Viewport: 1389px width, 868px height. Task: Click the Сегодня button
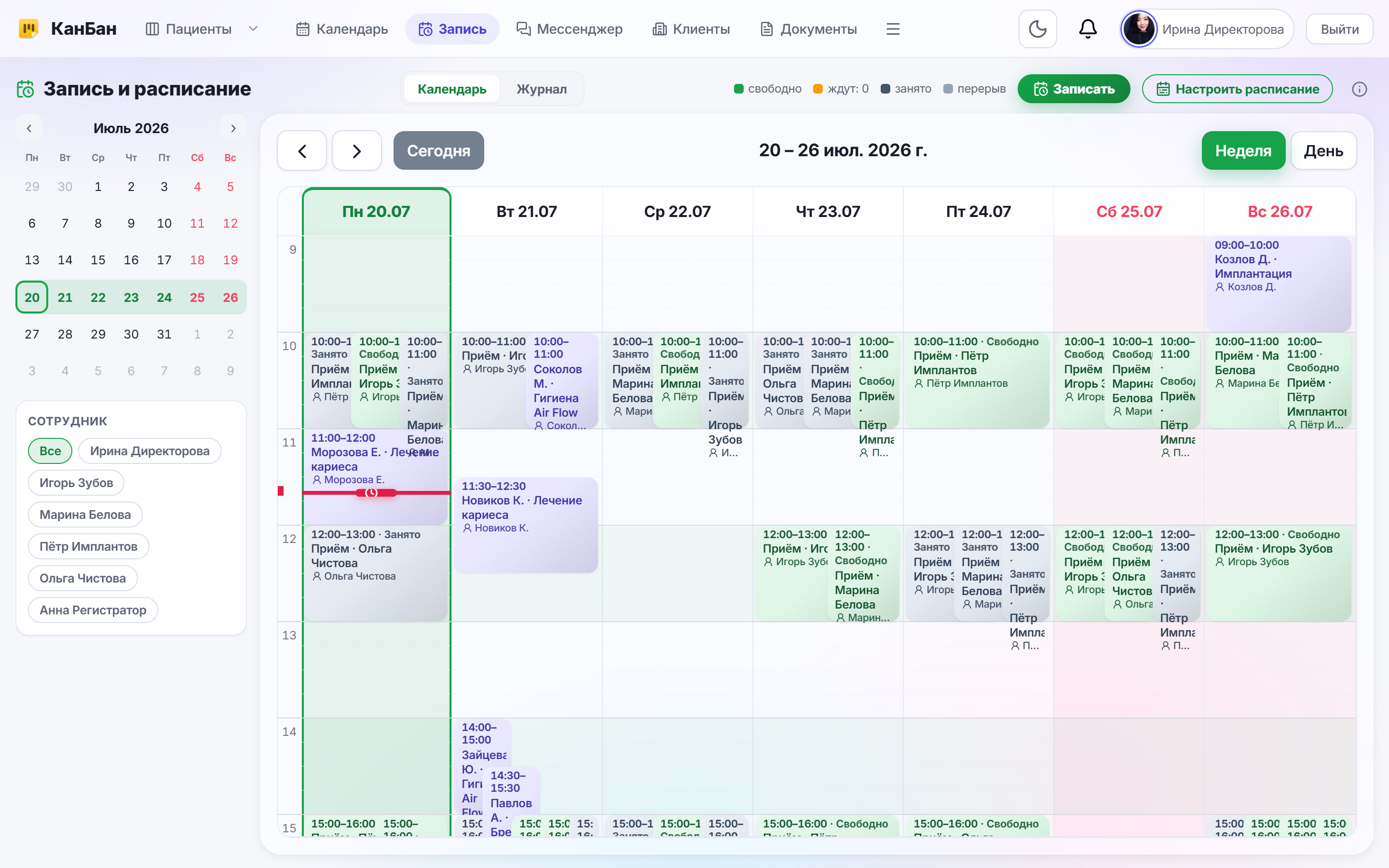(438, 150)
